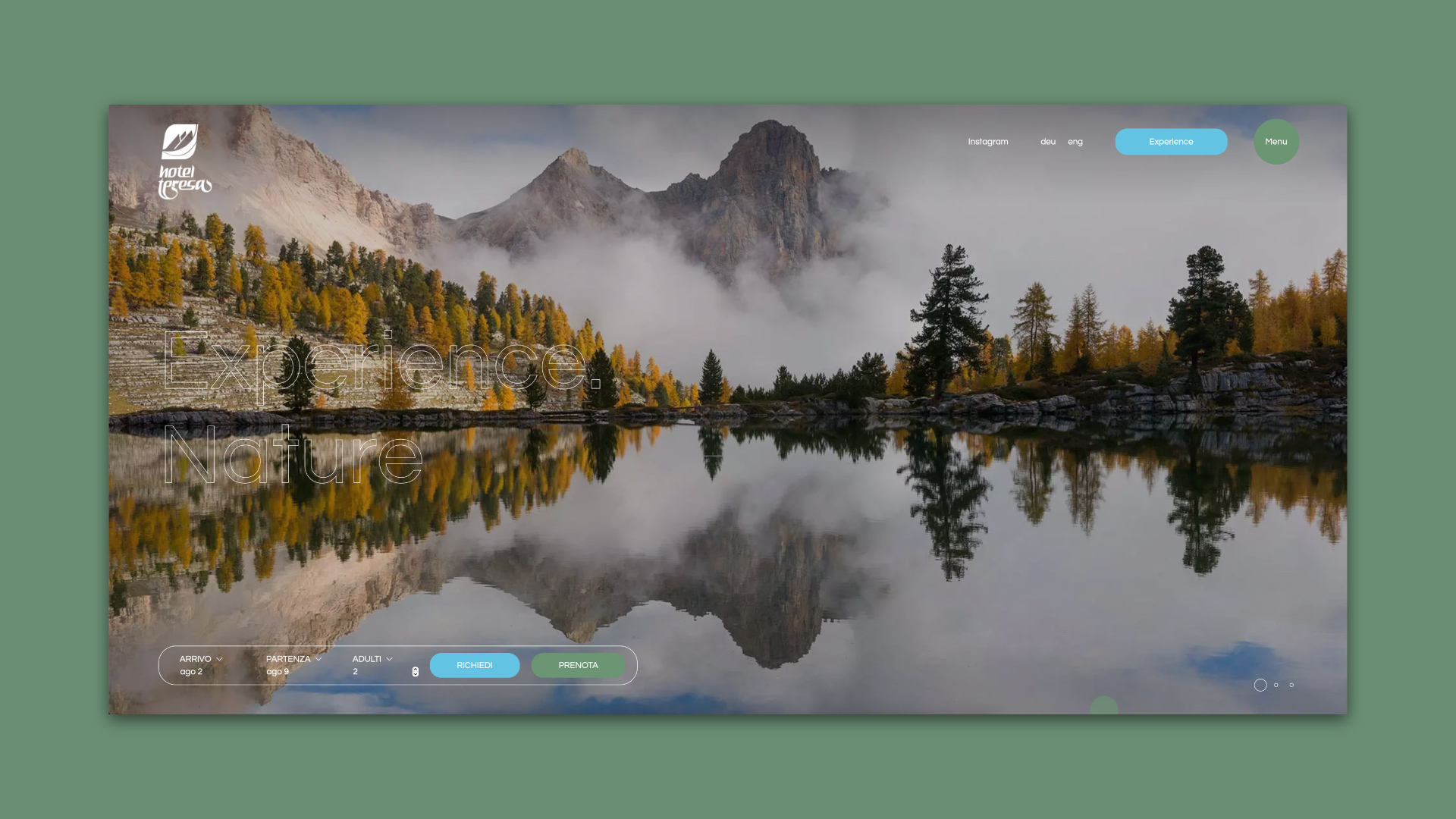Click the blue Experience button

tap(1170, 142)
